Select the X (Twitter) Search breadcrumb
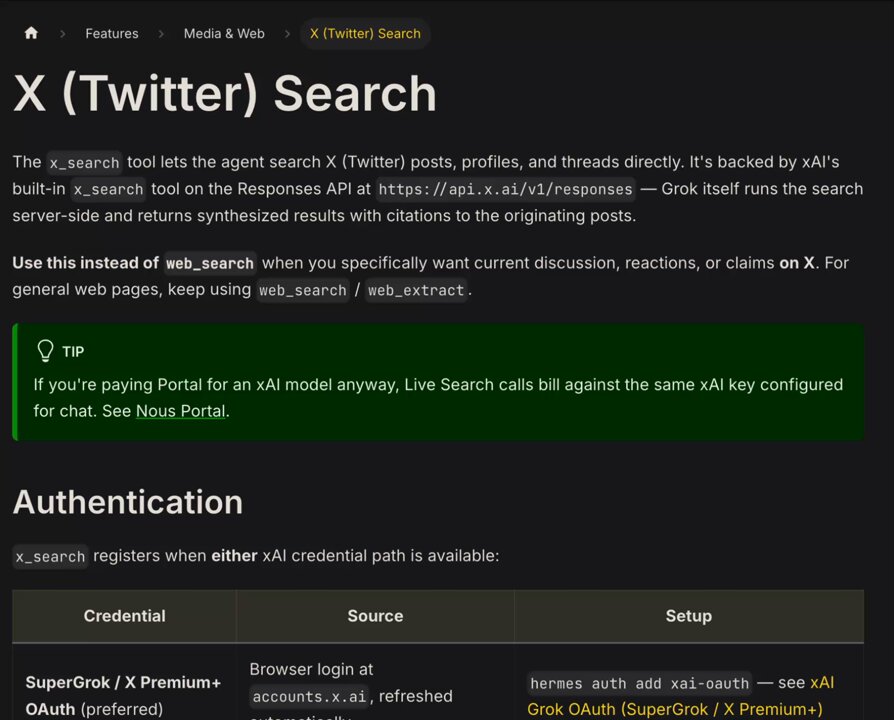The width and height of the screenshot is (894, 720). 365,34
